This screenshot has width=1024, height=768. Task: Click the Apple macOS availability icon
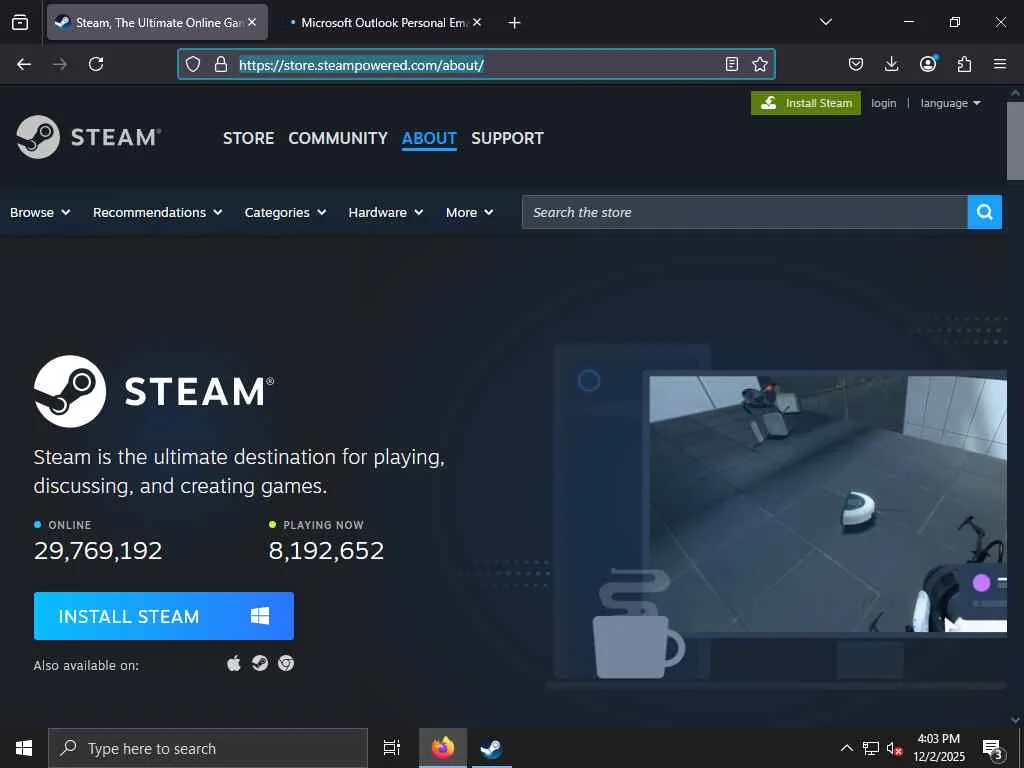pyautogui.click(x=234, y=664)
